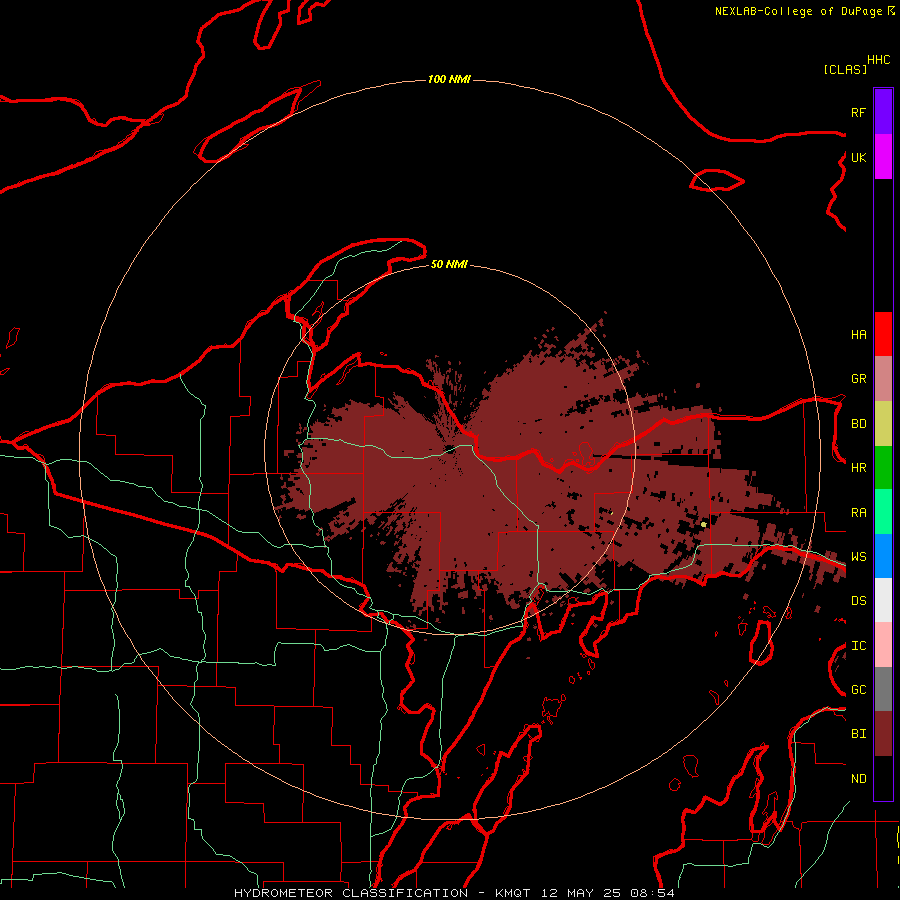Screen dimensions: 900x900
Task: Click the BD yellow legend swatch
Action: [883, 424]
